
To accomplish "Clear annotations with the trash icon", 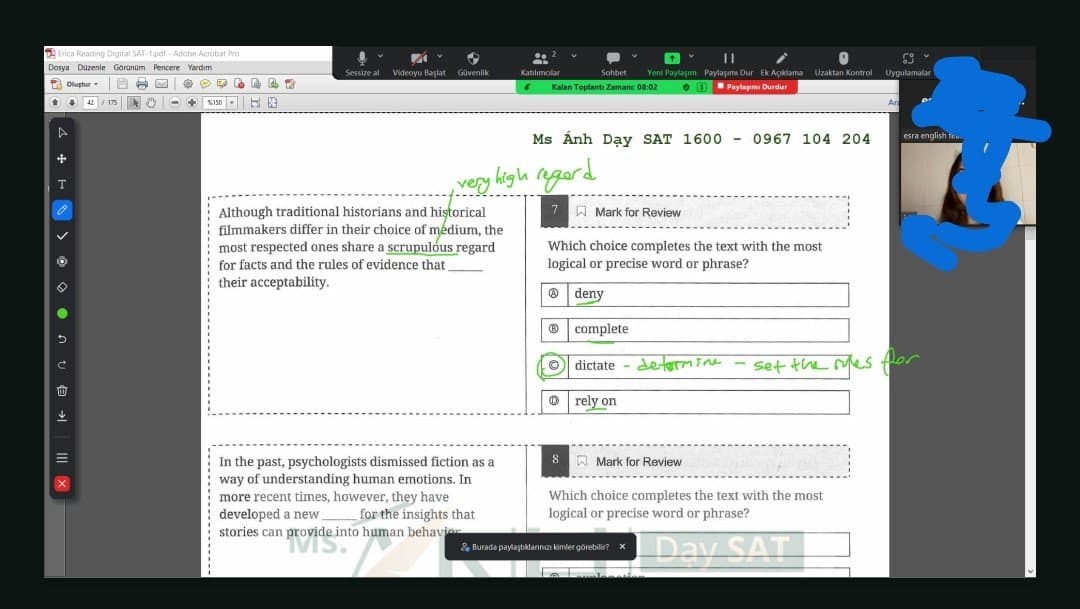I will point(62,391).
